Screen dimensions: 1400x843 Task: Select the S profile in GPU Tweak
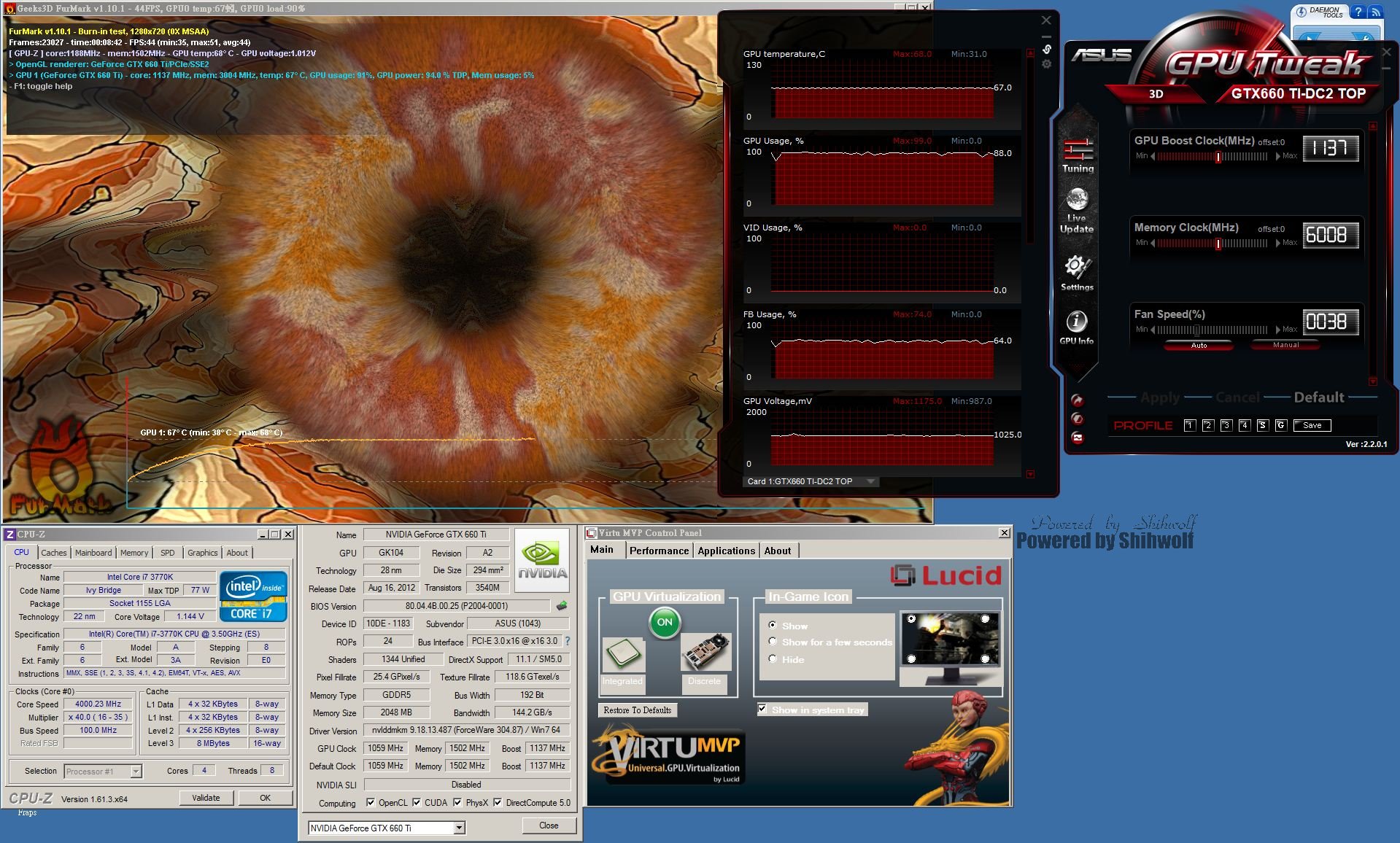pos(1263,425)
